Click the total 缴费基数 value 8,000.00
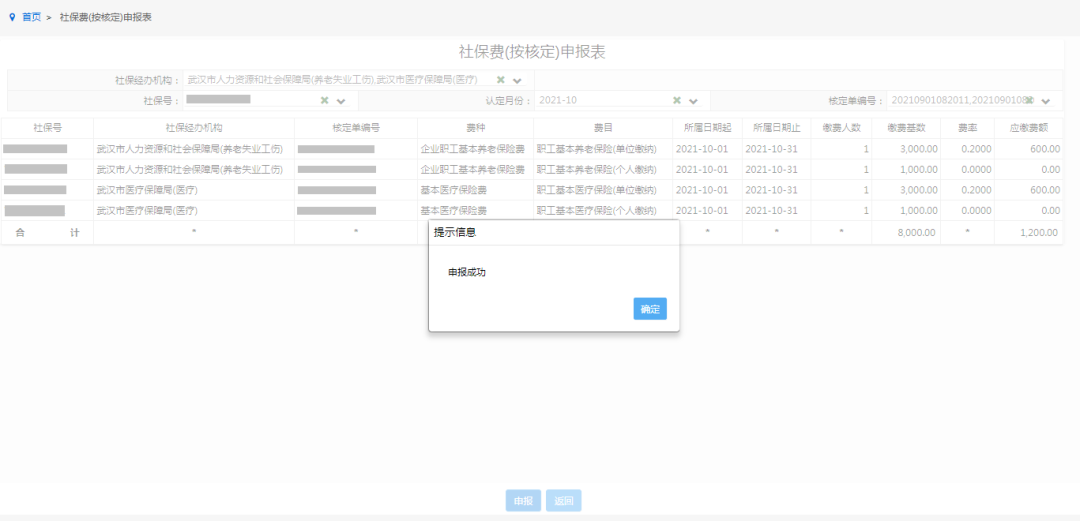1080x521 pixels. tap(916, 233)
